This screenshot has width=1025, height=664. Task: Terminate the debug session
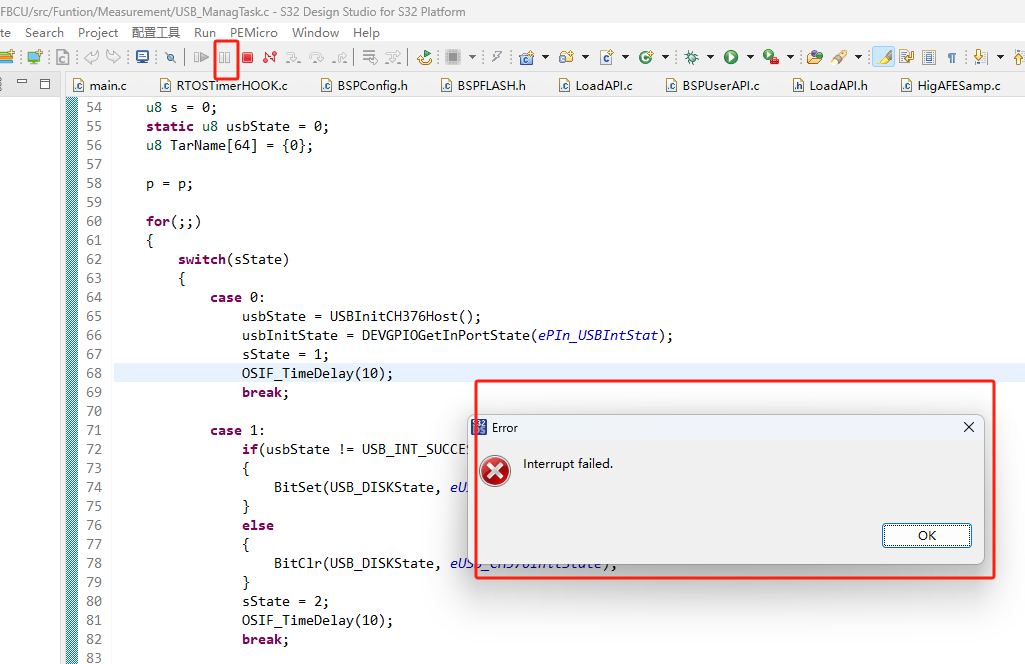coord(247,57)
